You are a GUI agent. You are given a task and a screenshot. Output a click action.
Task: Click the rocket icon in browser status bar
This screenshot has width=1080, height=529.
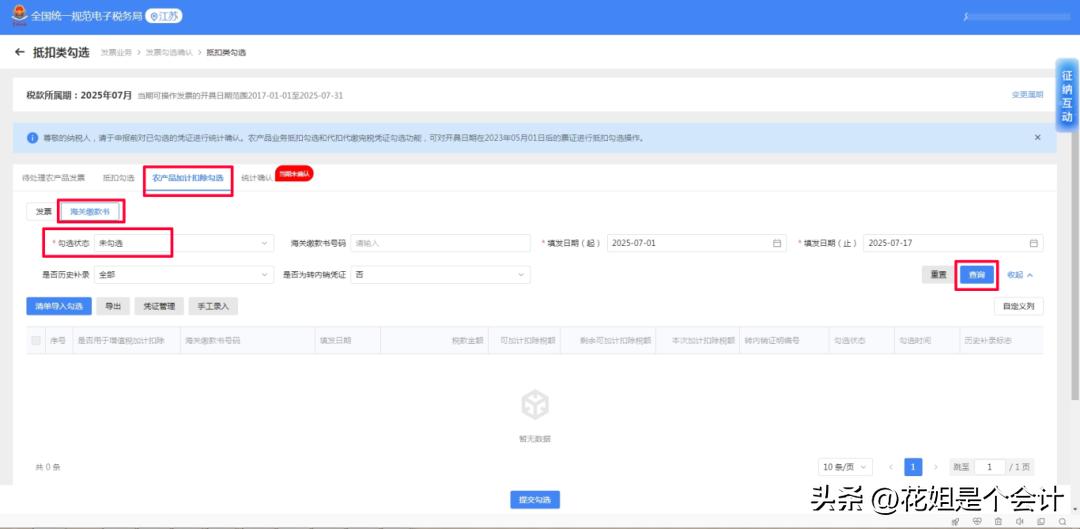pyautogui.click(x=955, y=522)
